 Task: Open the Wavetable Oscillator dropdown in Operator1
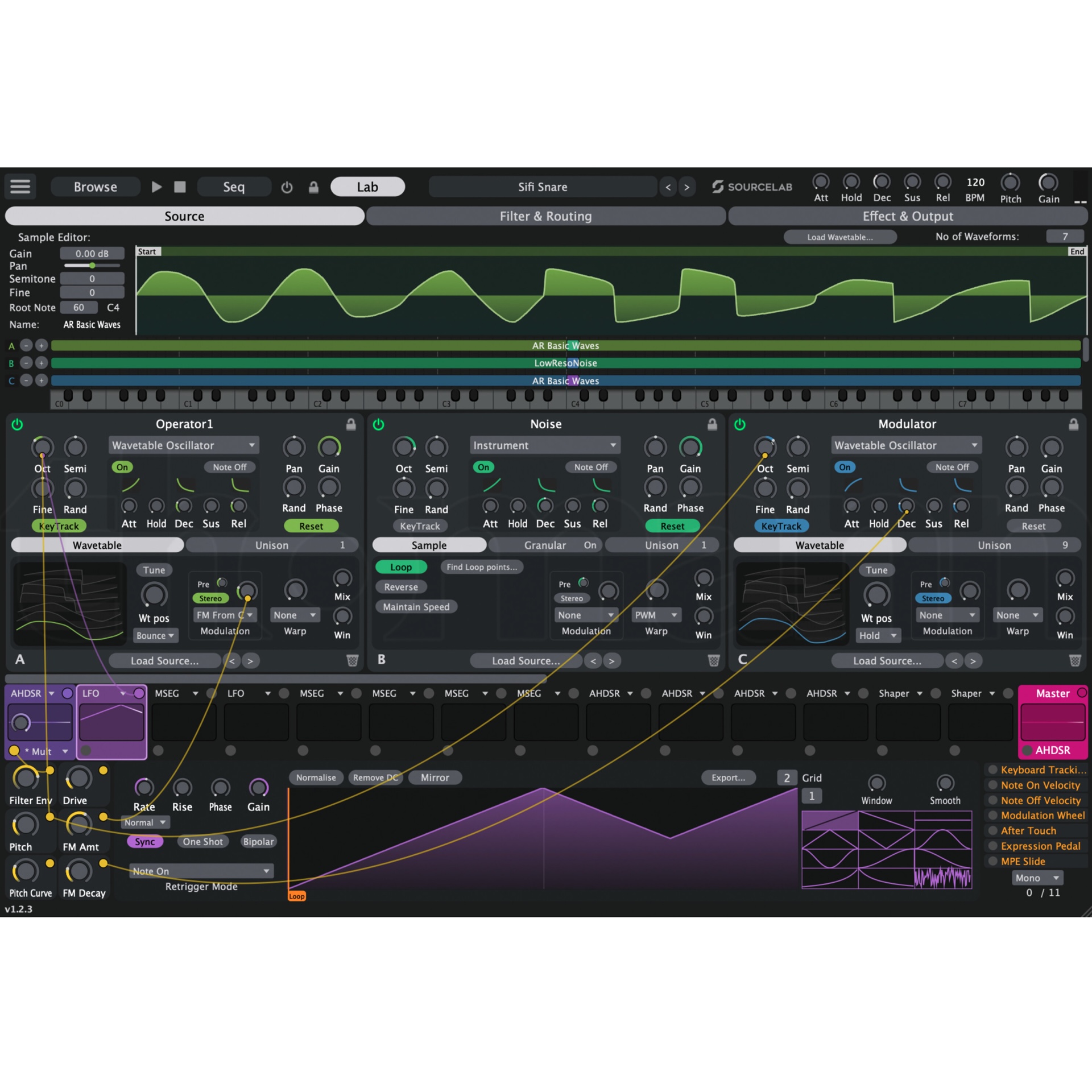[x=183, y=445]
